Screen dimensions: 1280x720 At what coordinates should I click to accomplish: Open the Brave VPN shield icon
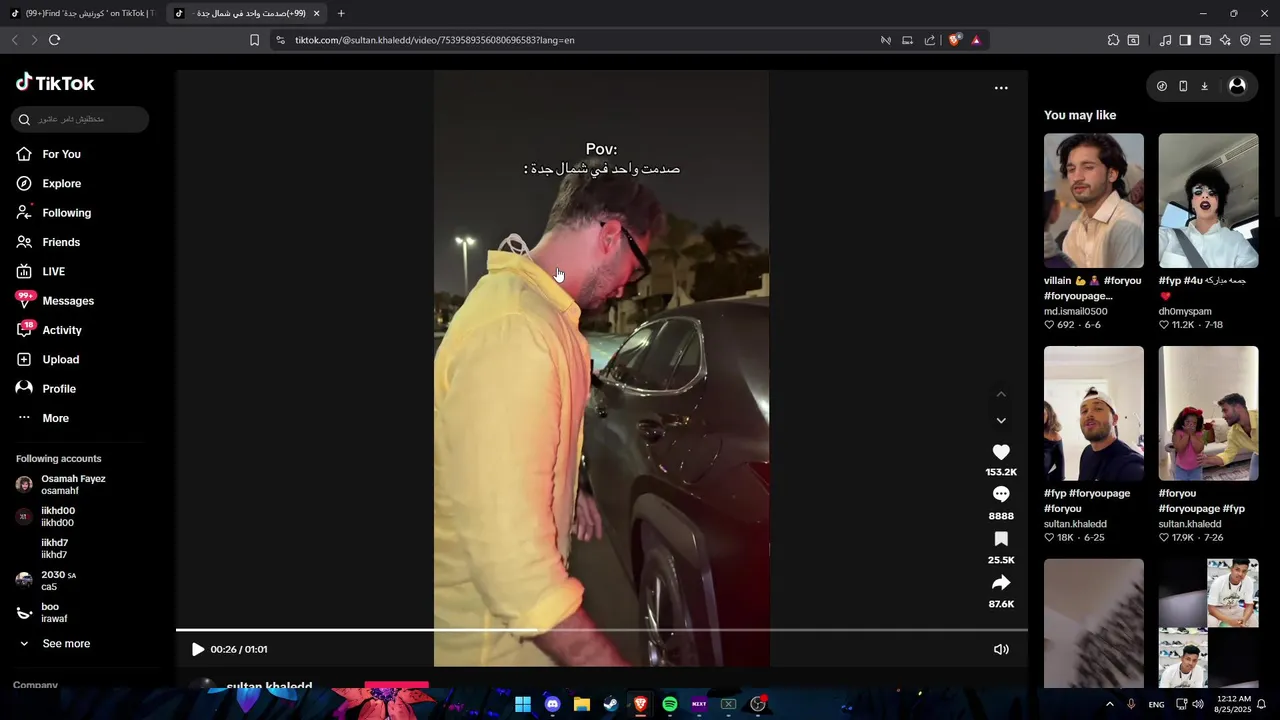click(x=1245, y=40)
